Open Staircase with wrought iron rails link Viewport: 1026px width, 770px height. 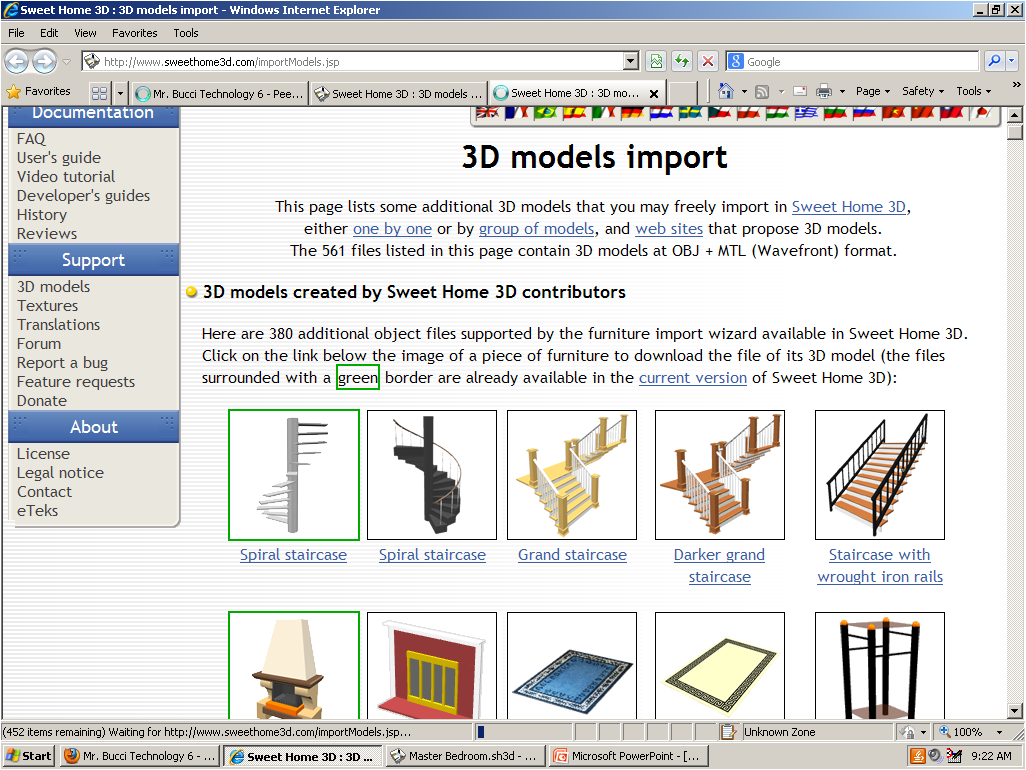880,566
